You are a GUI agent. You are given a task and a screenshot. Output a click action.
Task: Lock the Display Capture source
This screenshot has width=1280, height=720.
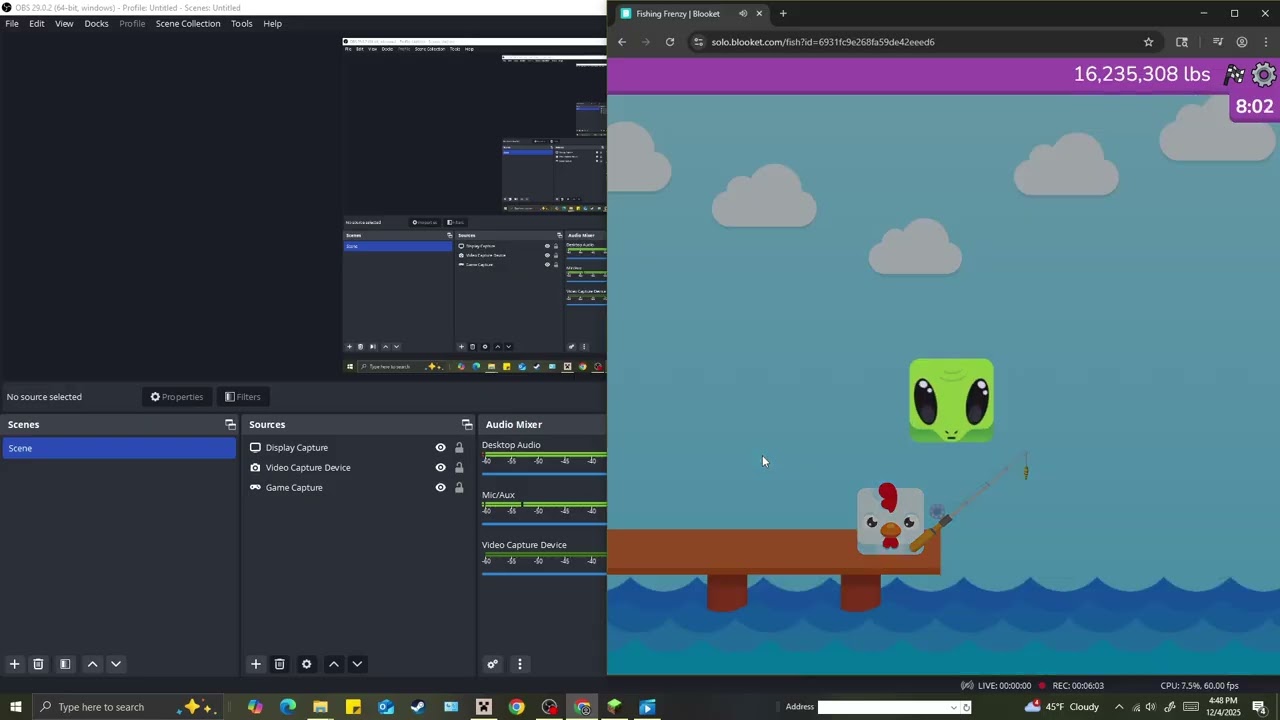tap(459, 448)
